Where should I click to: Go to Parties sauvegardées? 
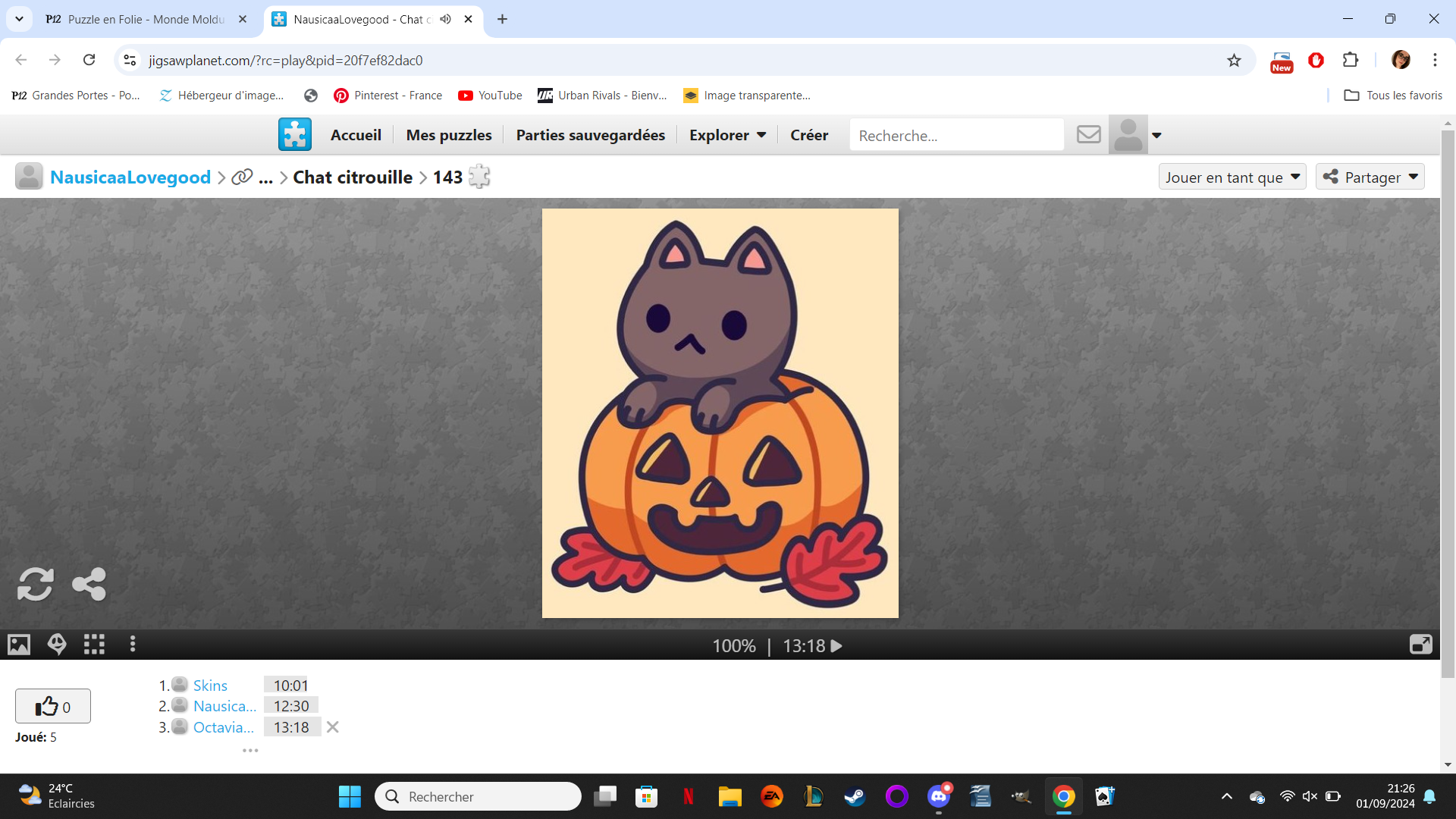[x=590, y=135]
